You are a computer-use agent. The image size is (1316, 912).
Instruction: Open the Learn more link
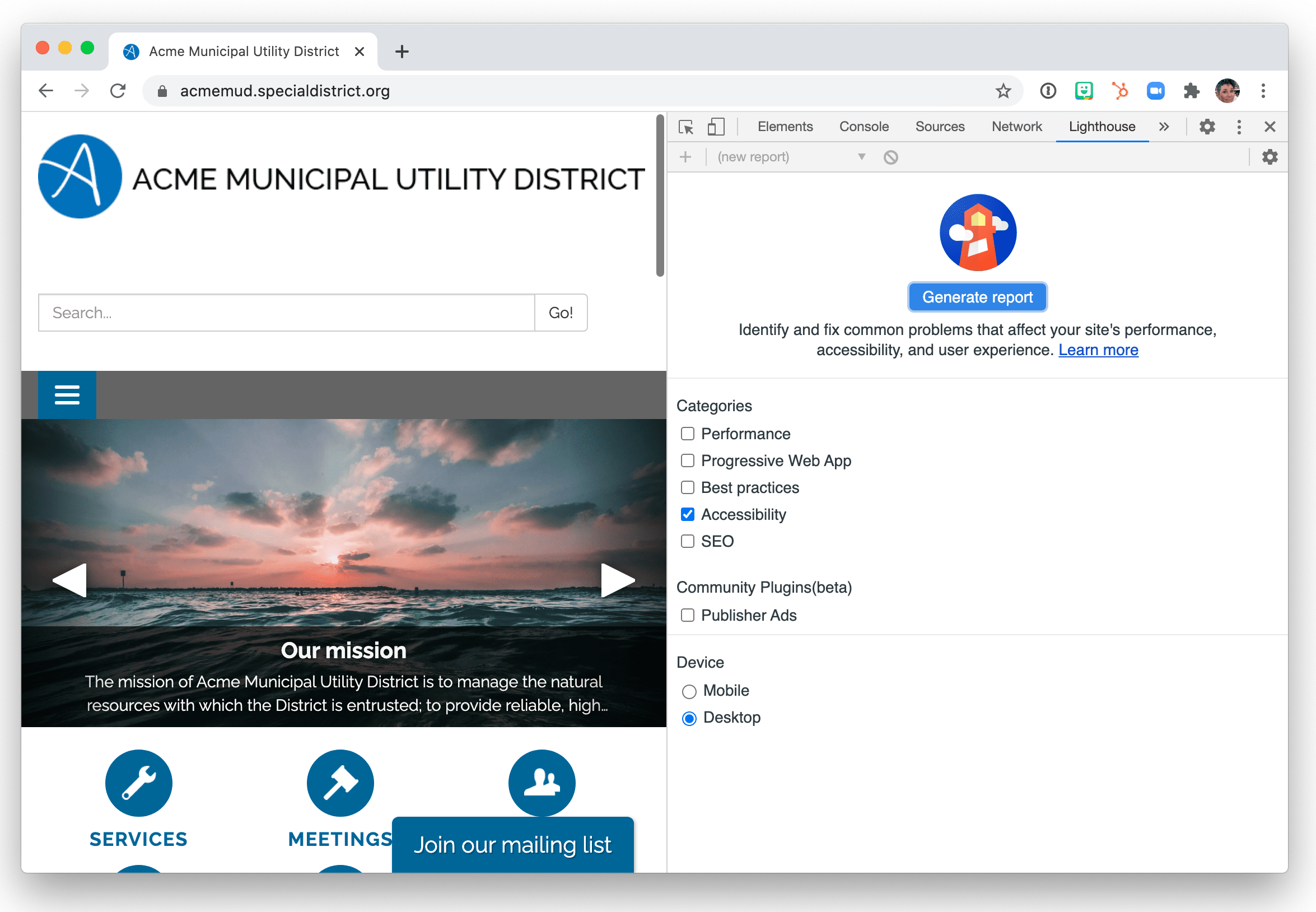click(1098, 350)
